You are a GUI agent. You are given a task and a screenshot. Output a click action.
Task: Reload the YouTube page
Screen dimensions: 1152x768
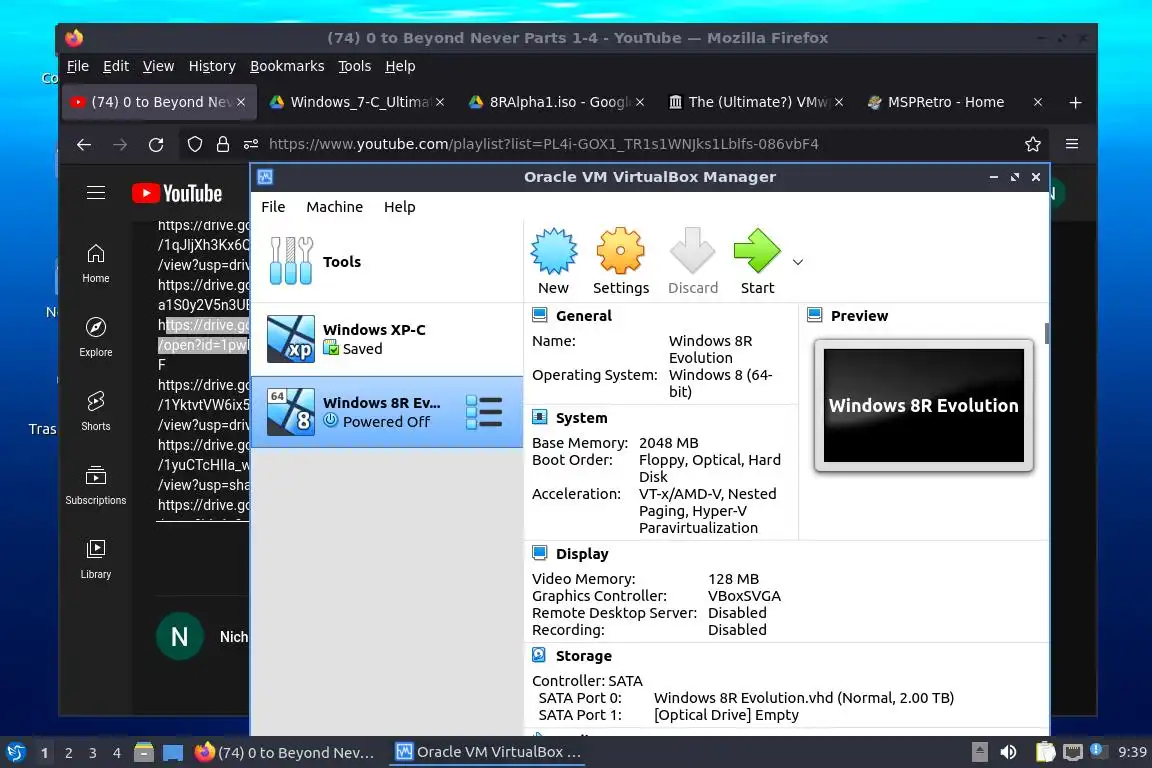pyautogui.click(x=156, y=145)
